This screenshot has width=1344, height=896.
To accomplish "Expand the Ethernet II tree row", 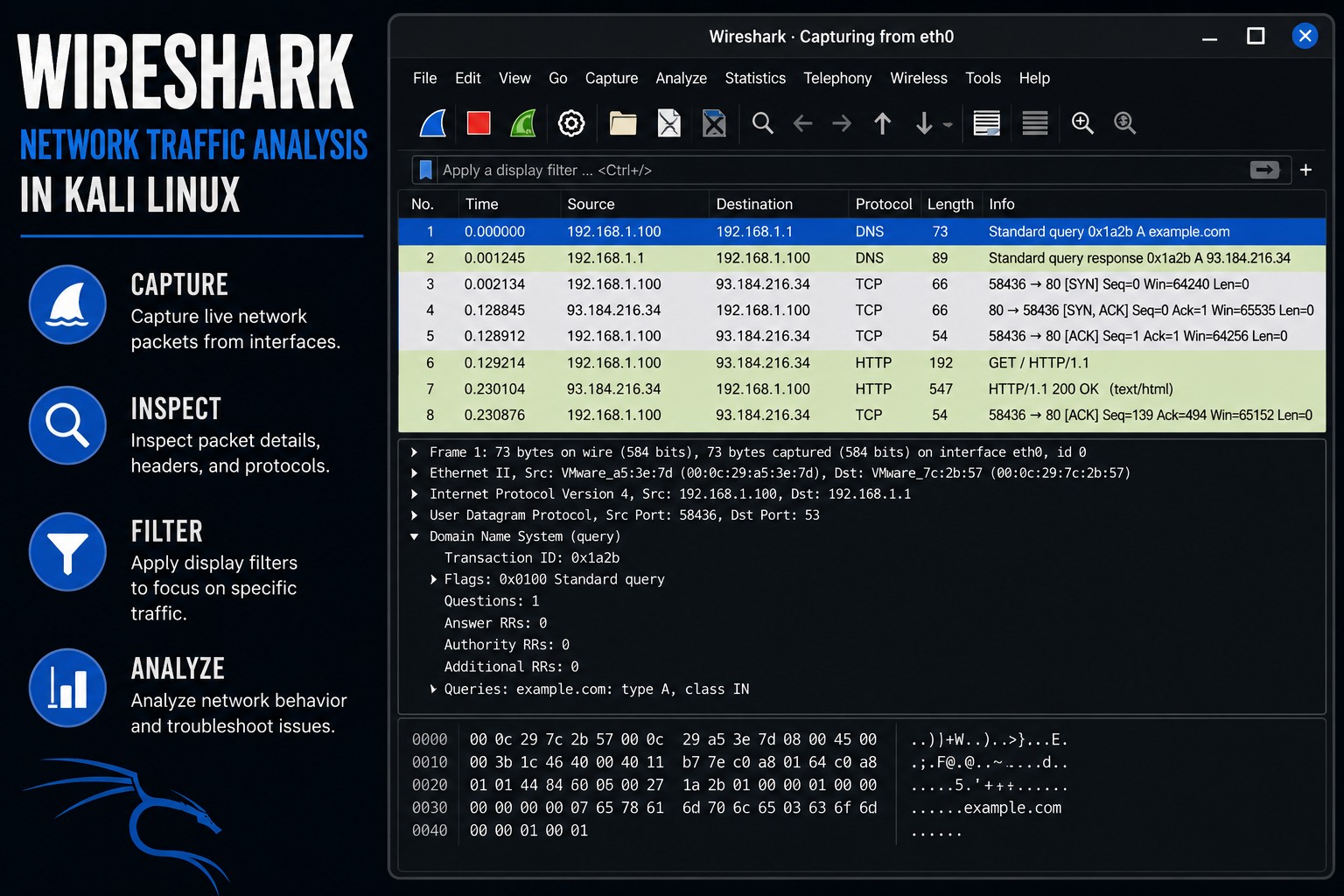I will tap(414, 473).
